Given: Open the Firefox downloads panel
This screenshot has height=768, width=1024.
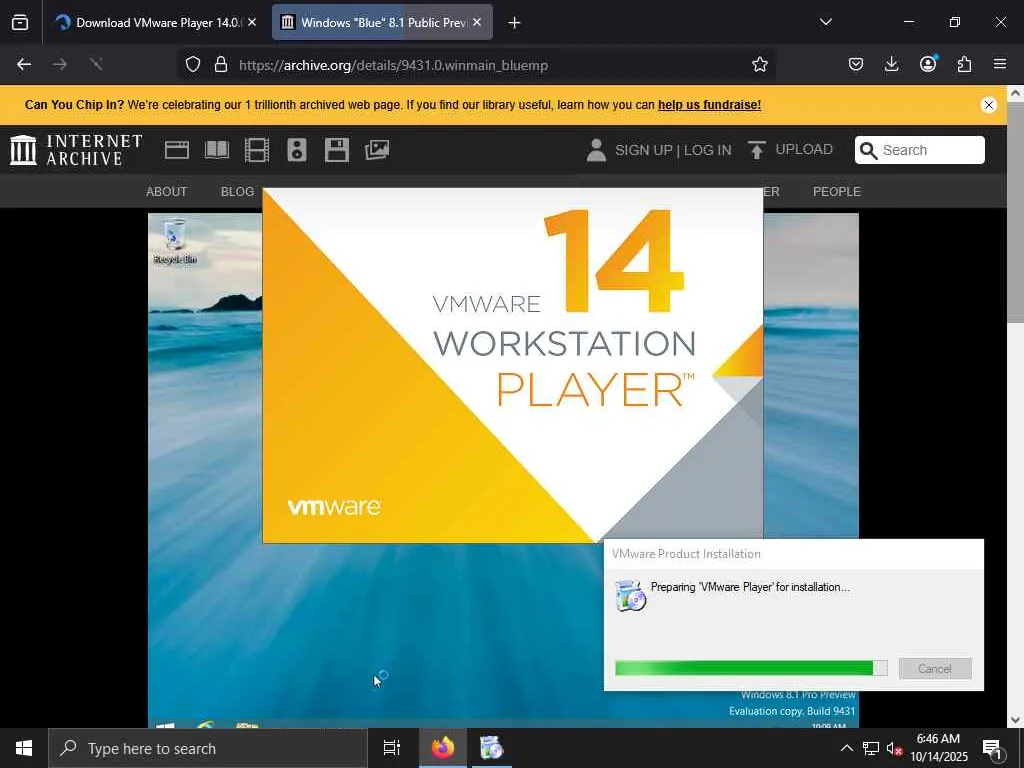Looking at the screenshot, I should (x=891, y=64).
